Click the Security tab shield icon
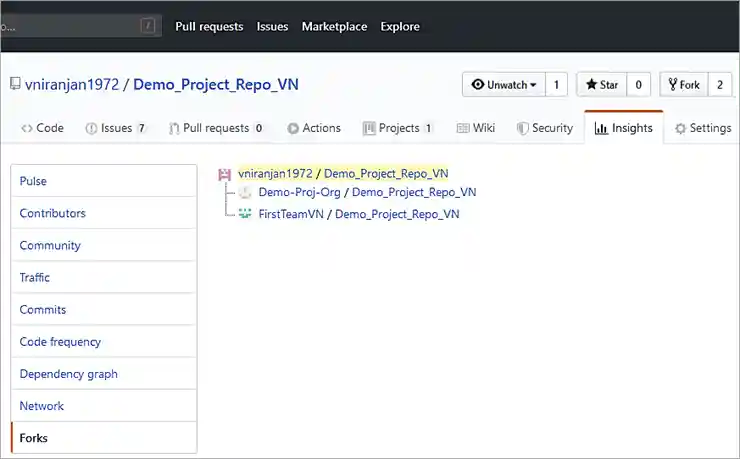 pos(522,128)
